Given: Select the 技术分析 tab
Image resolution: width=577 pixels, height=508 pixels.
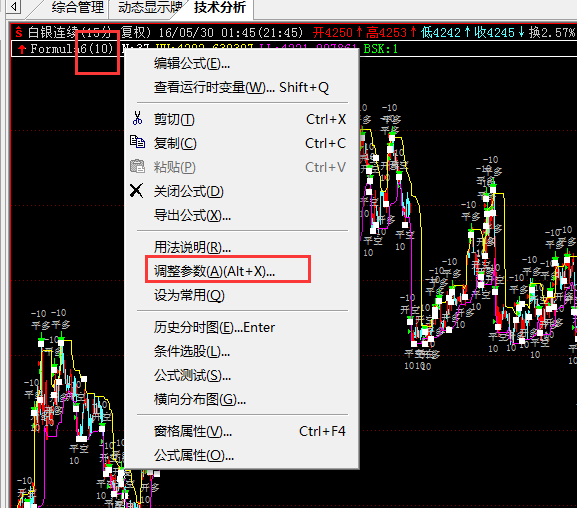Looking at the screenshot, I should point(220,7).
